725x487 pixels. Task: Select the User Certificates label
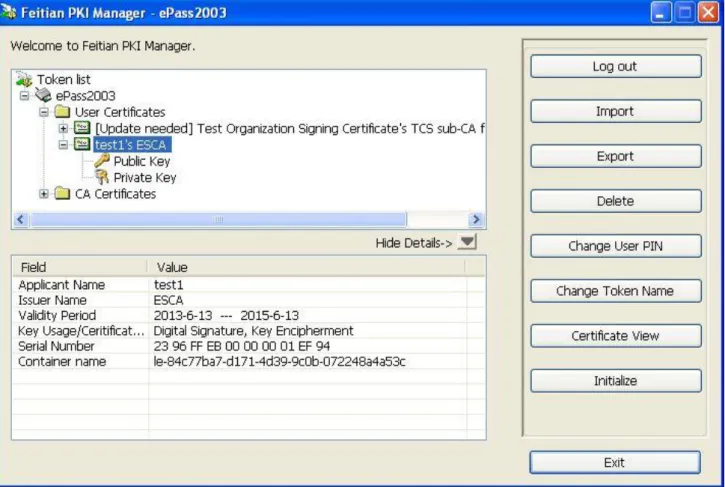coord(120,112)
